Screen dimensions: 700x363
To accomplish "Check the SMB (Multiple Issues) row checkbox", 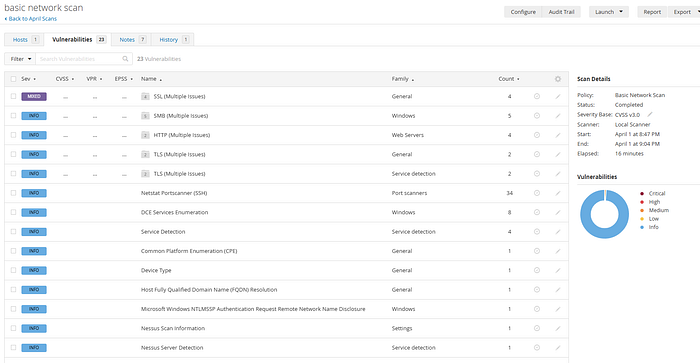I will pyautogui.click(x=13, y=116).
